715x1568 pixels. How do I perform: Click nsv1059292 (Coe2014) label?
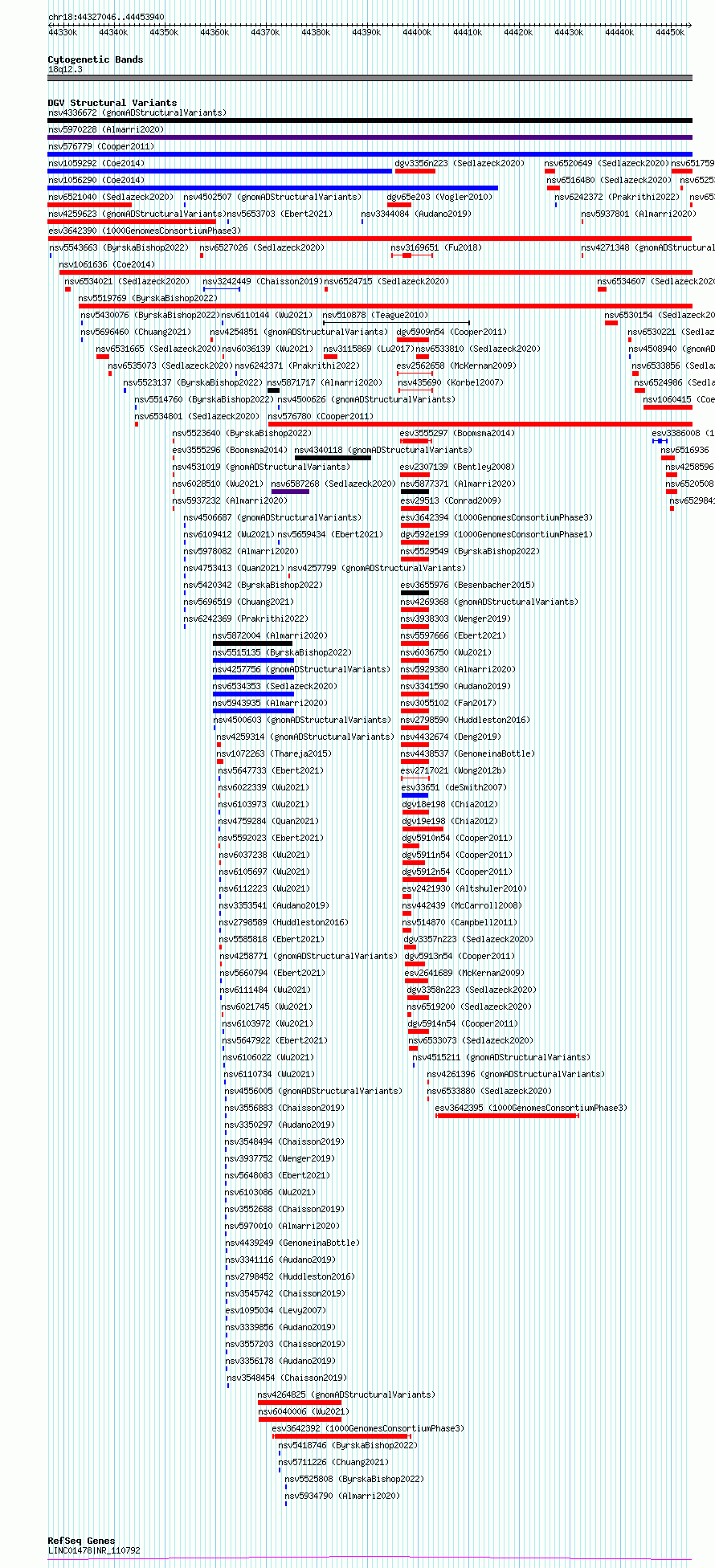pos(96,163)
